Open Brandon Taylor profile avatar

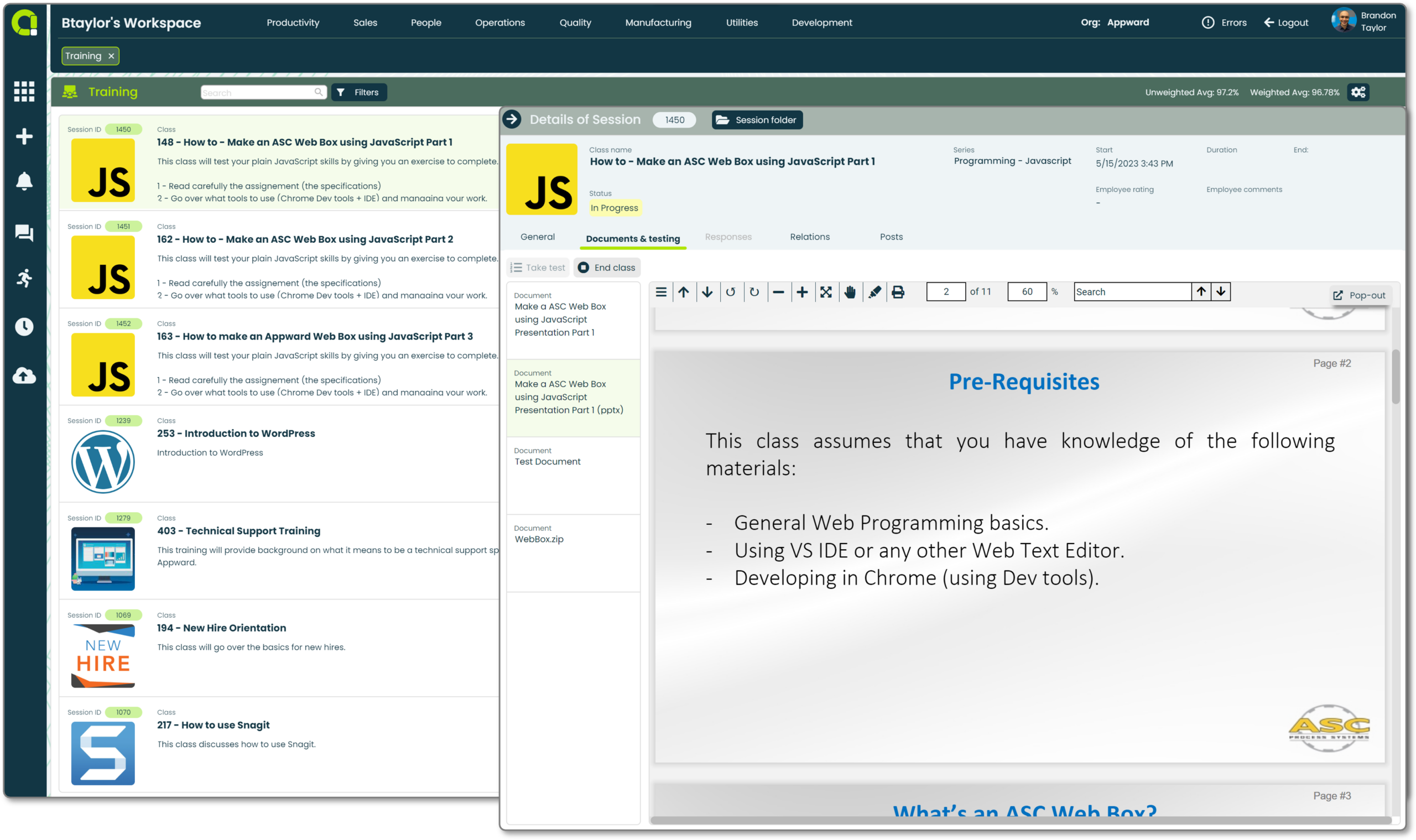point(1344,21)
